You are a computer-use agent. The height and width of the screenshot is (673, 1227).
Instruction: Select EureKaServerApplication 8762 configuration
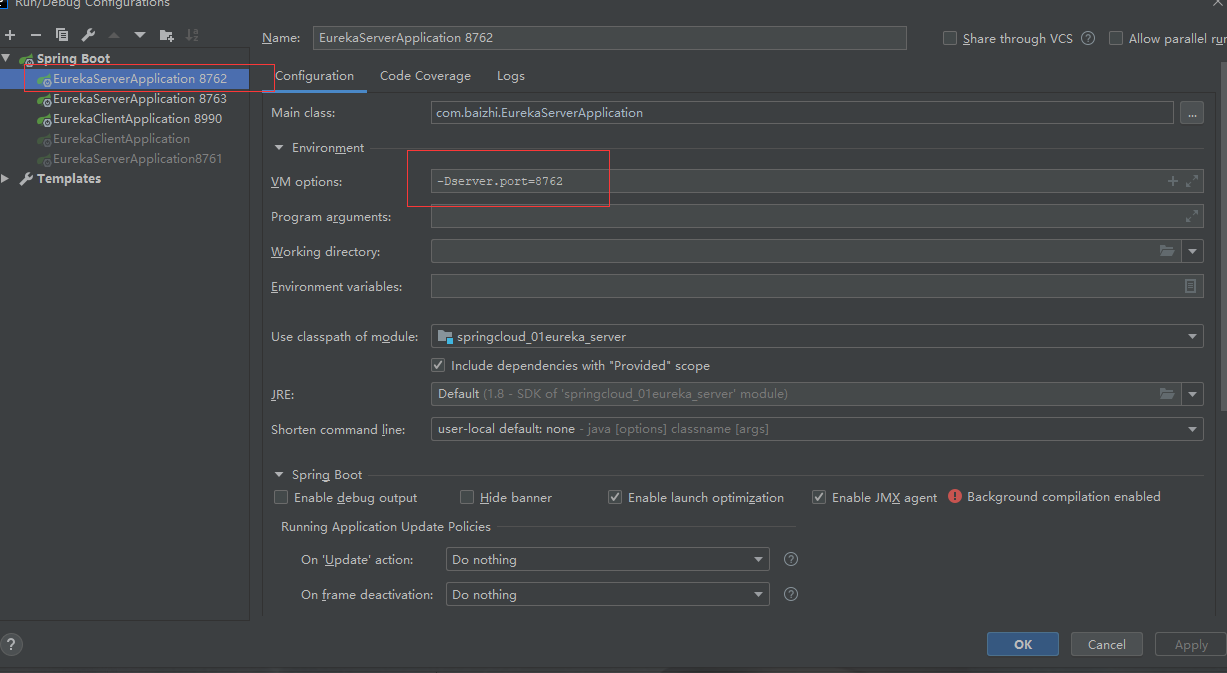[140, 78]
